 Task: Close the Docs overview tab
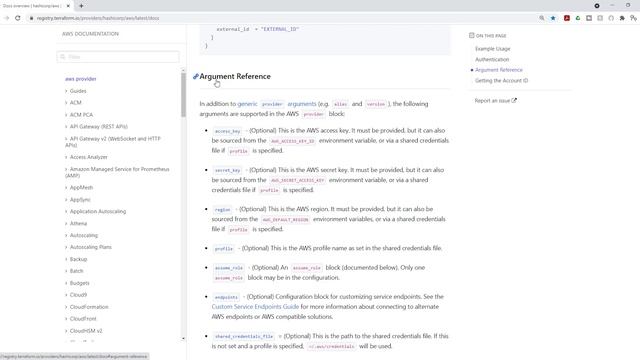tap(68, 6)
